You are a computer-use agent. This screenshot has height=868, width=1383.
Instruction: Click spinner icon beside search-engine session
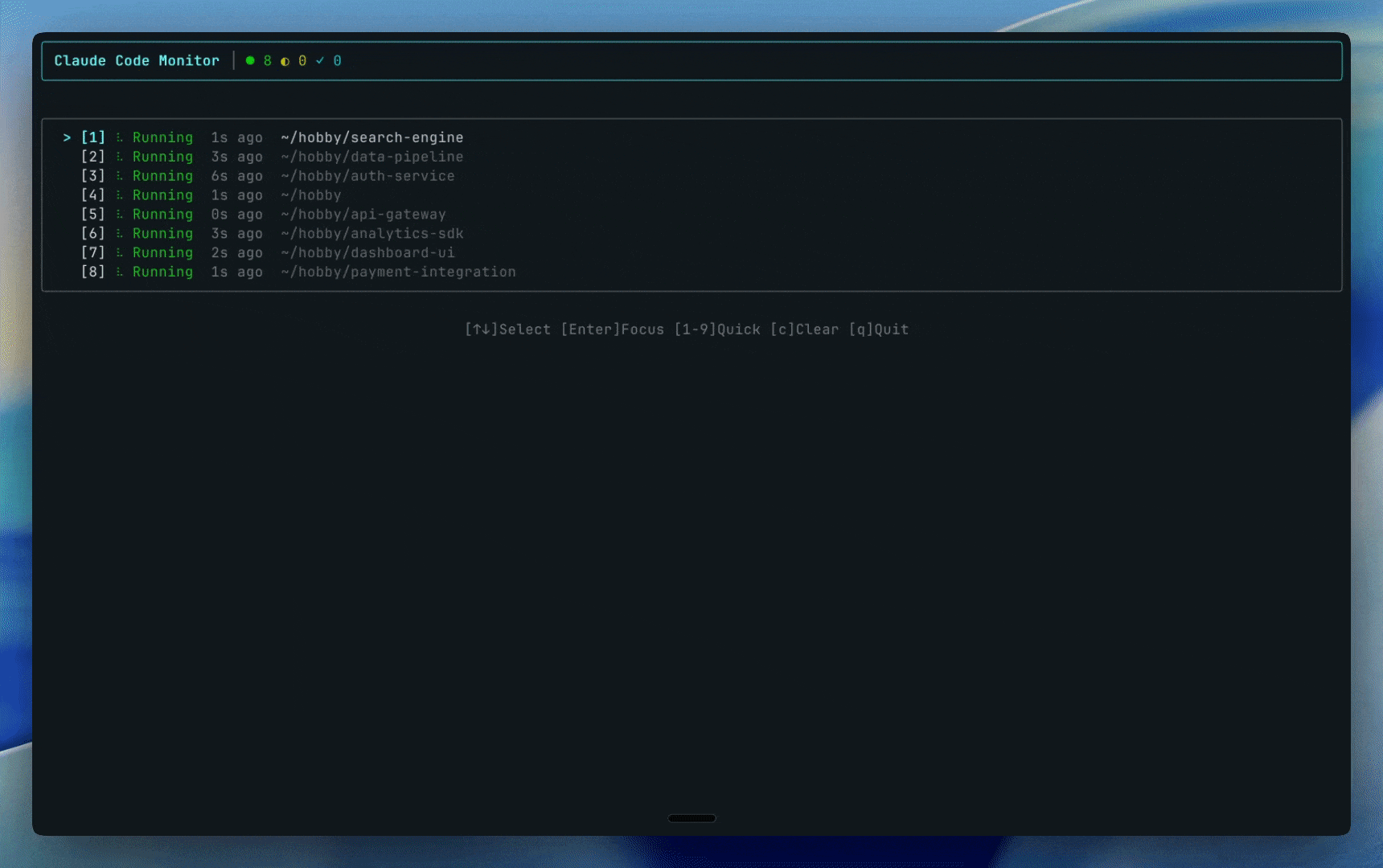[x=119, y=137]
